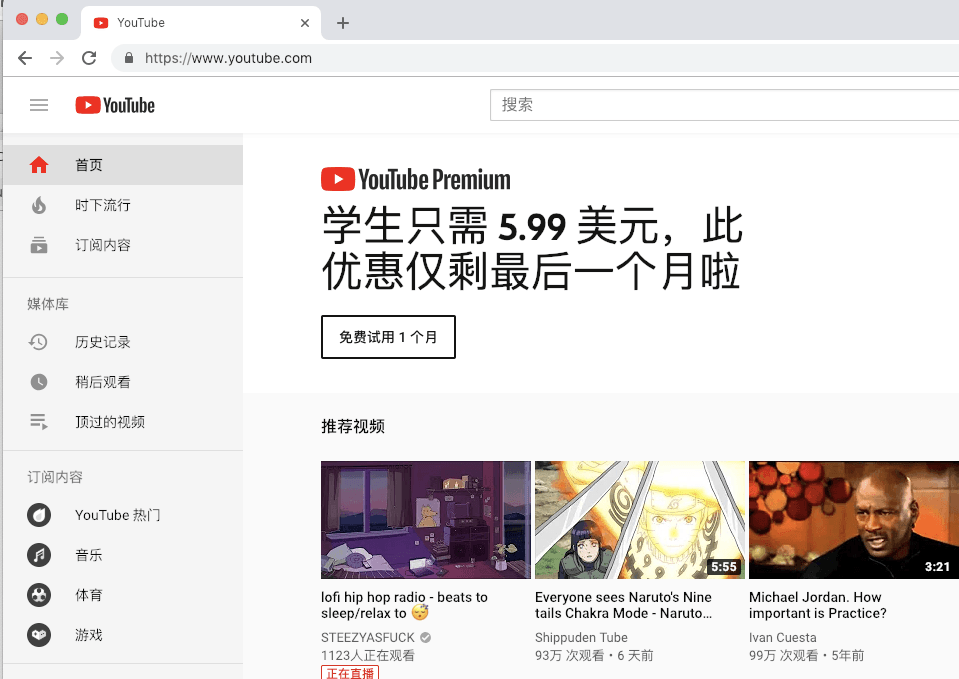Click the 正在直播 live badge

(x=350, y=673)
